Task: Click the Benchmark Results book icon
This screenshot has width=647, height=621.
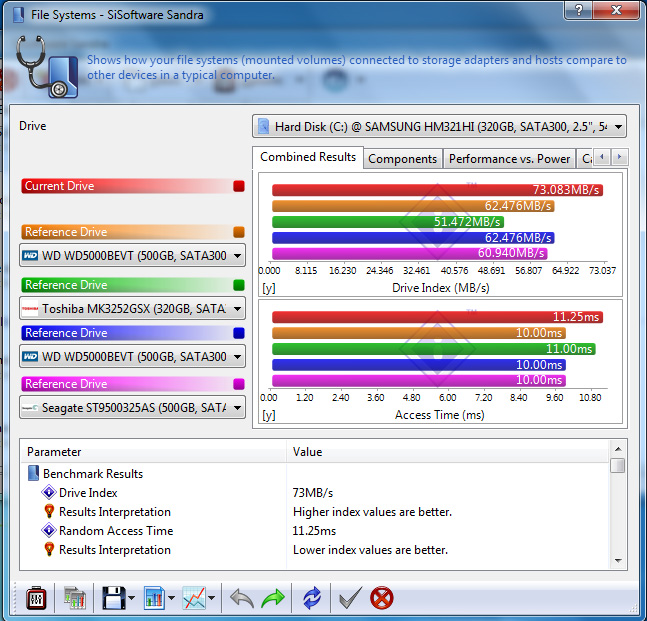Action: [x=33, y=473]
